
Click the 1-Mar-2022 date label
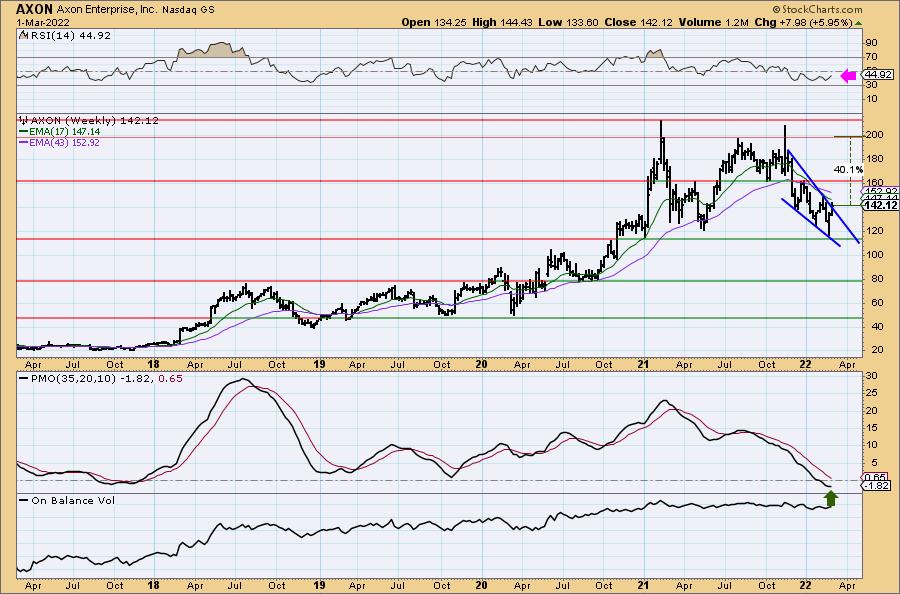pos(43,23)
